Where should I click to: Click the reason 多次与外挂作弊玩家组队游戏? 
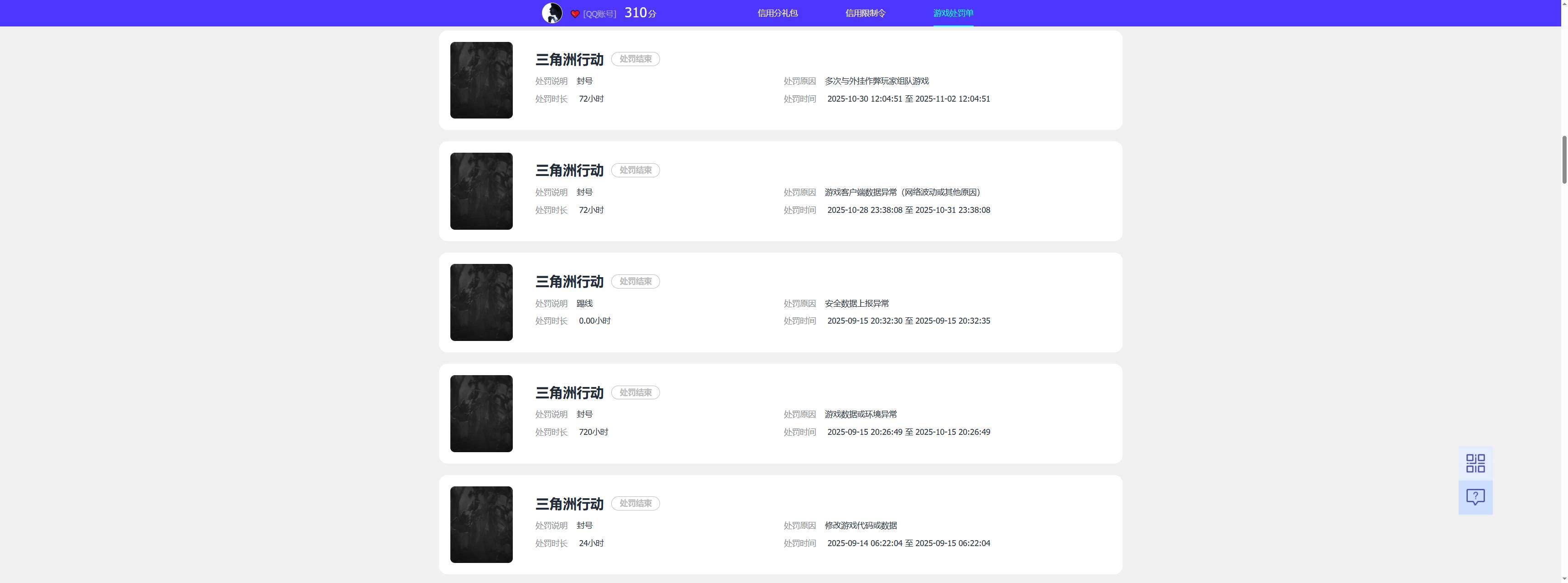pos(877,81)
